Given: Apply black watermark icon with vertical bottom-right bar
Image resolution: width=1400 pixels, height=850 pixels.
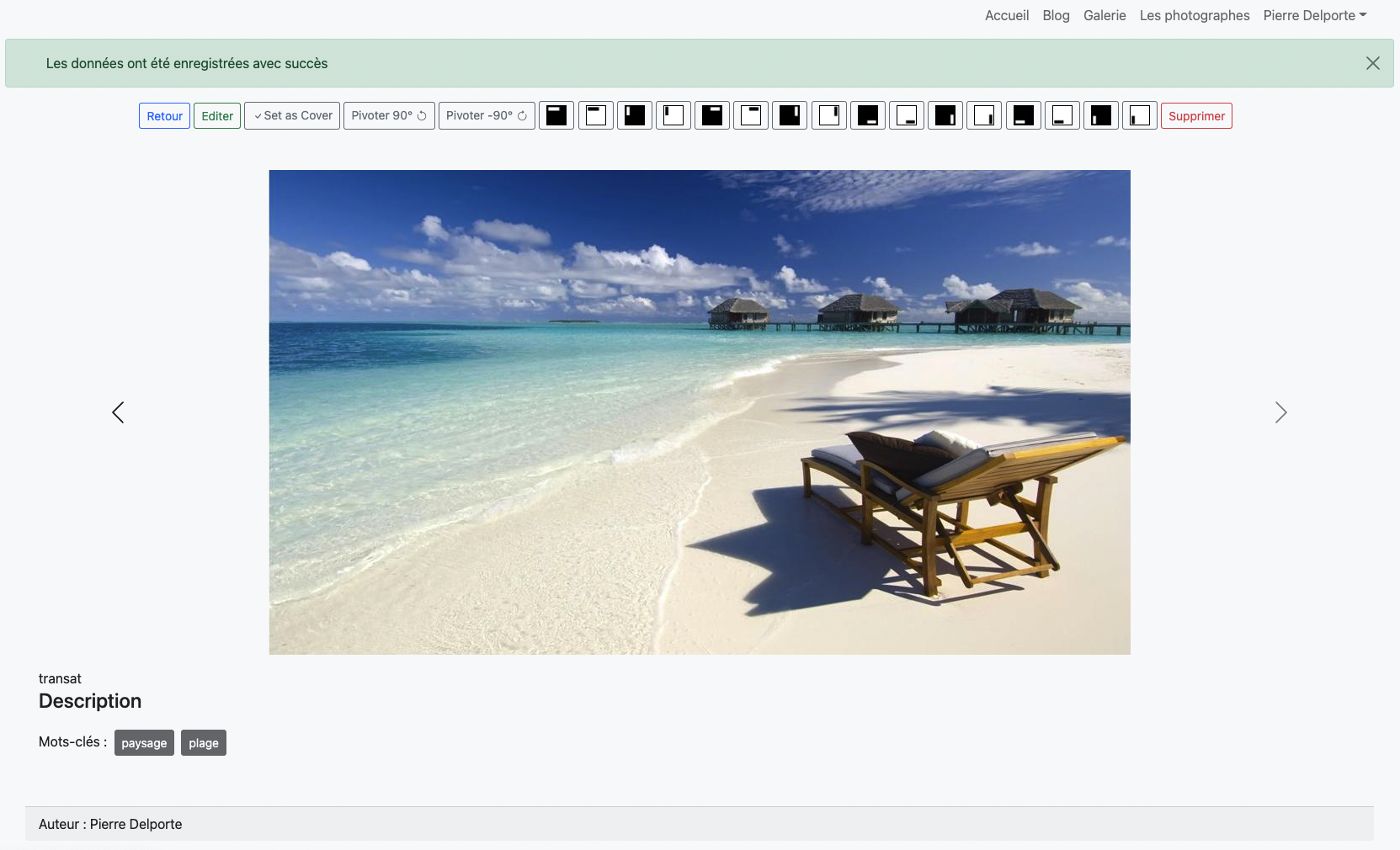Looking at the screenshot, I should [945, 115].
